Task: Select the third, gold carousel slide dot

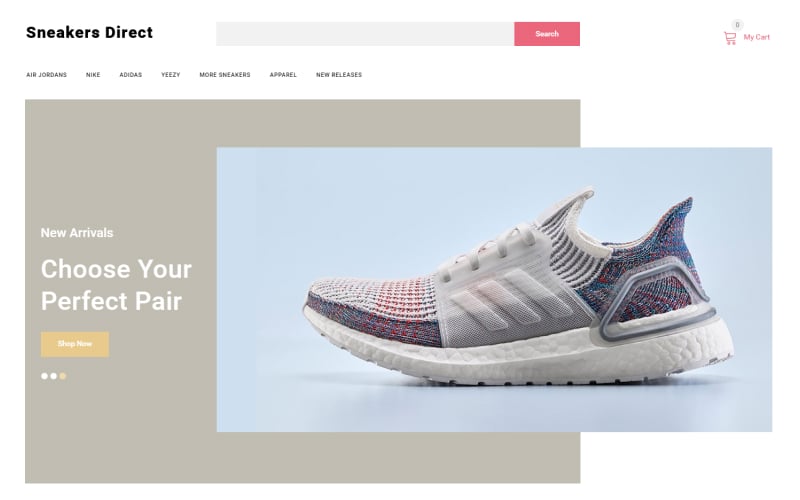Action: [x=63, y=376]
